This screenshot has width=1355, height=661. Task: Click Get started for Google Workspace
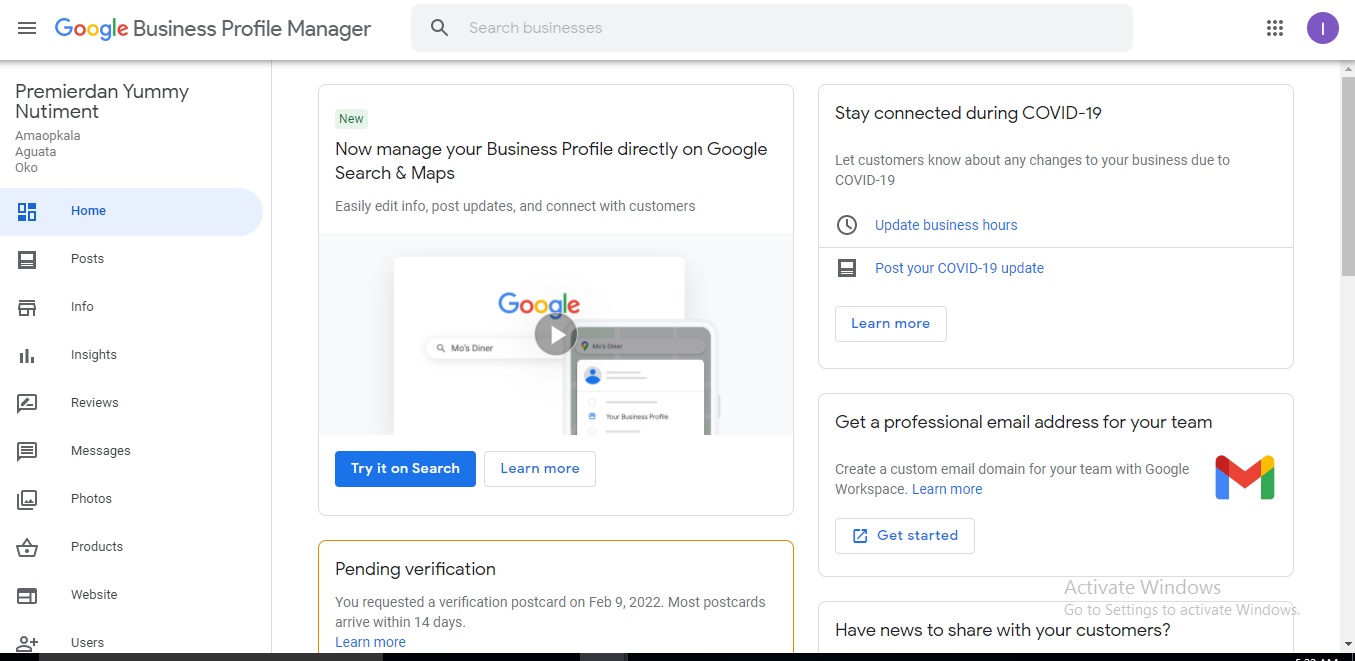[904, 536]
